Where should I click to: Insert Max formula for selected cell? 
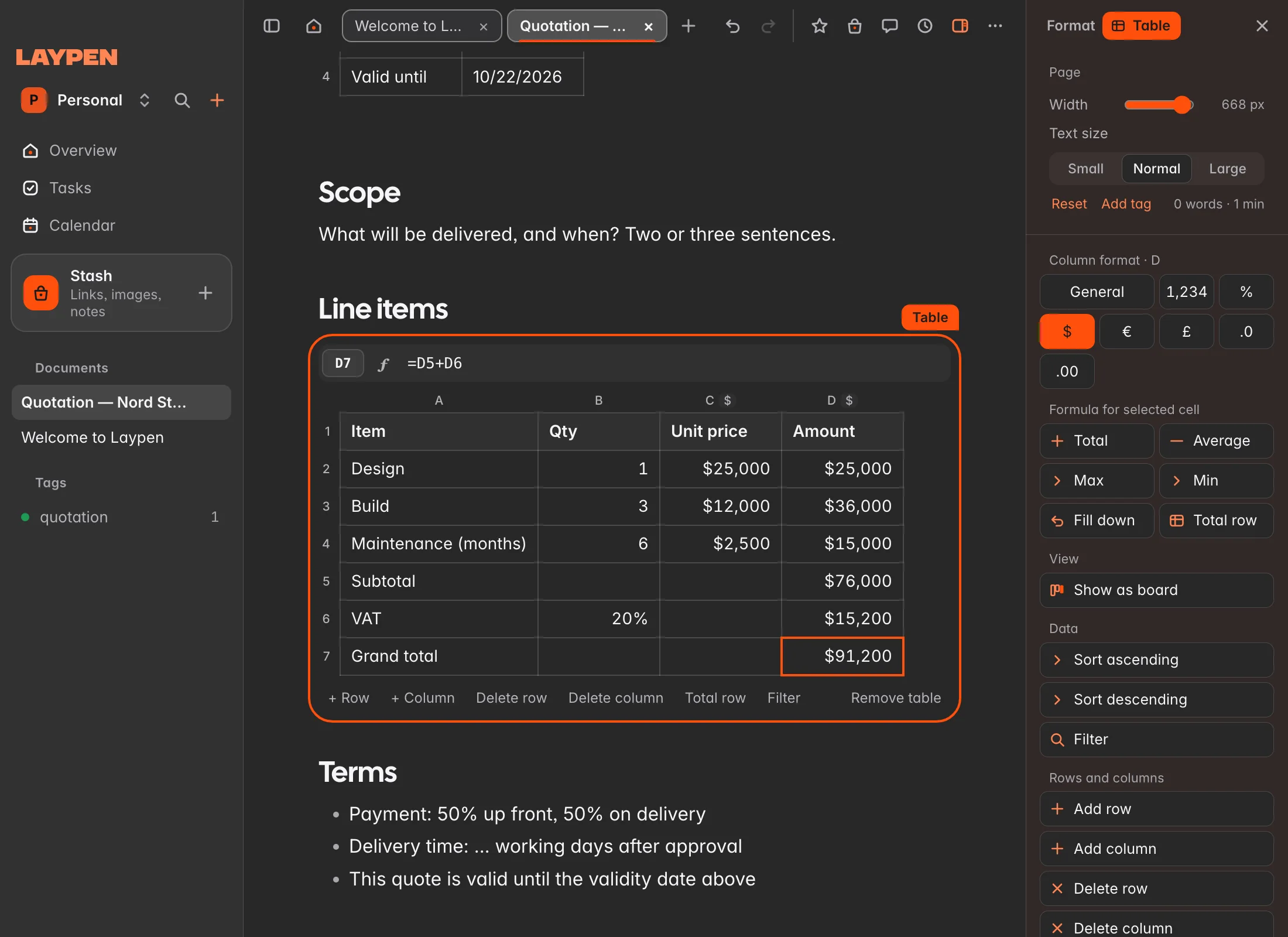pos(1097,481)
